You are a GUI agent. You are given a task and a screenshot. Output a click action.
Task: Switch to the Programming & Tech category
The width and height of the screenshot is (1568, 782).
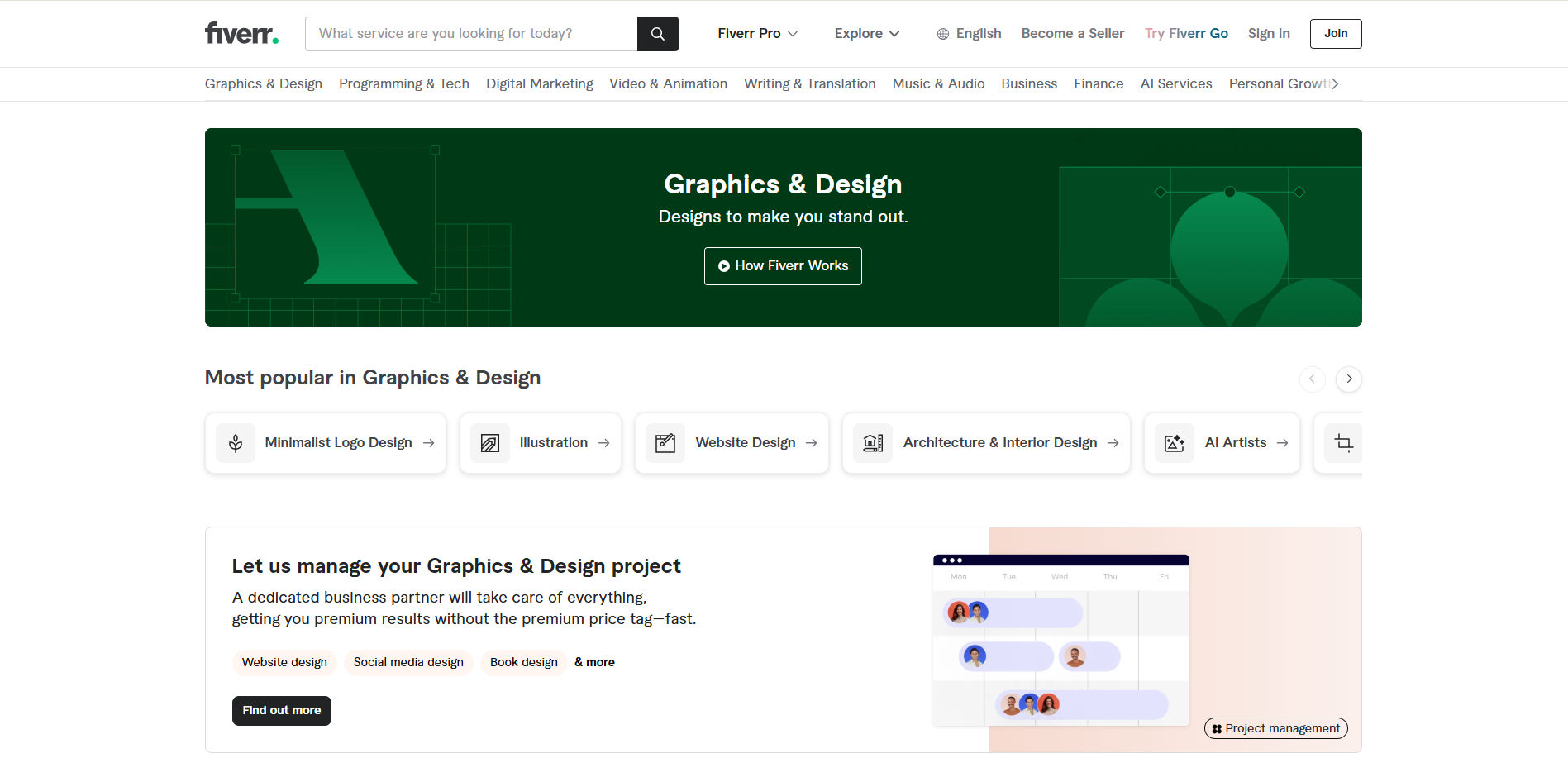point(403,83)
